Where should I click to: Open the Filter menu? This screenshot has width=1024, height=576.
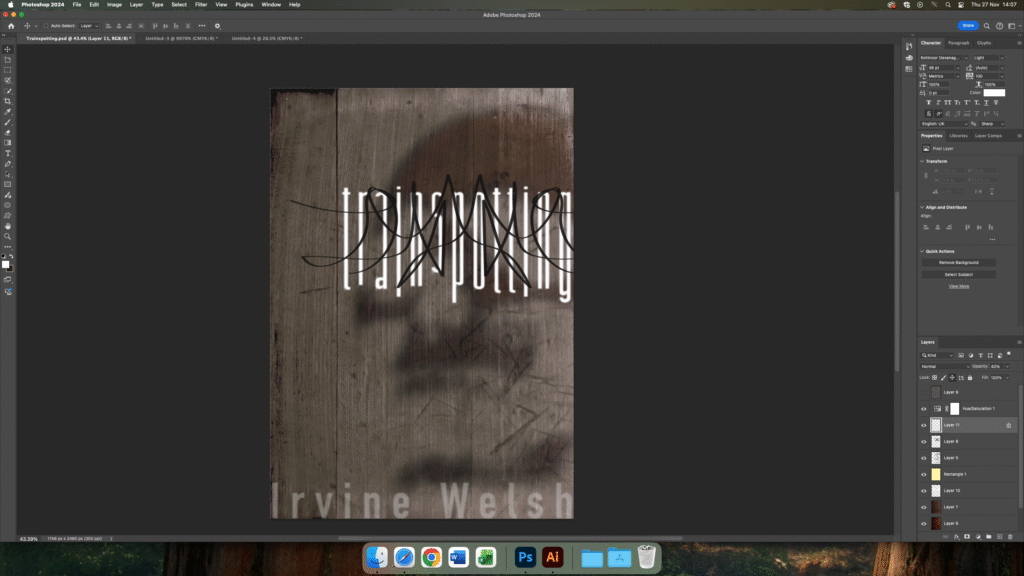[201, 5]
